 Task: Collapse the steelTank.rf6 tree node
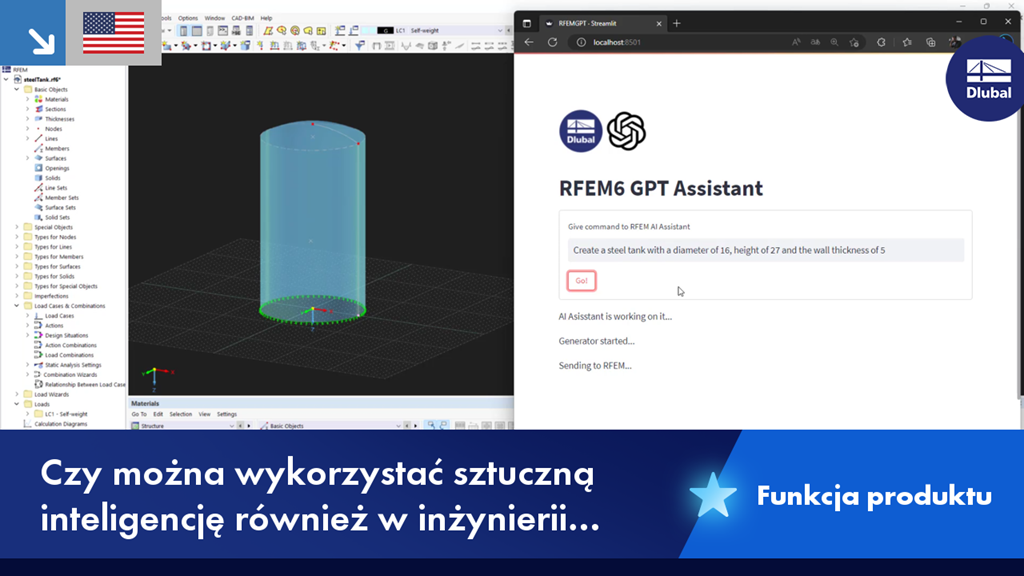click(x=7, y=80)
